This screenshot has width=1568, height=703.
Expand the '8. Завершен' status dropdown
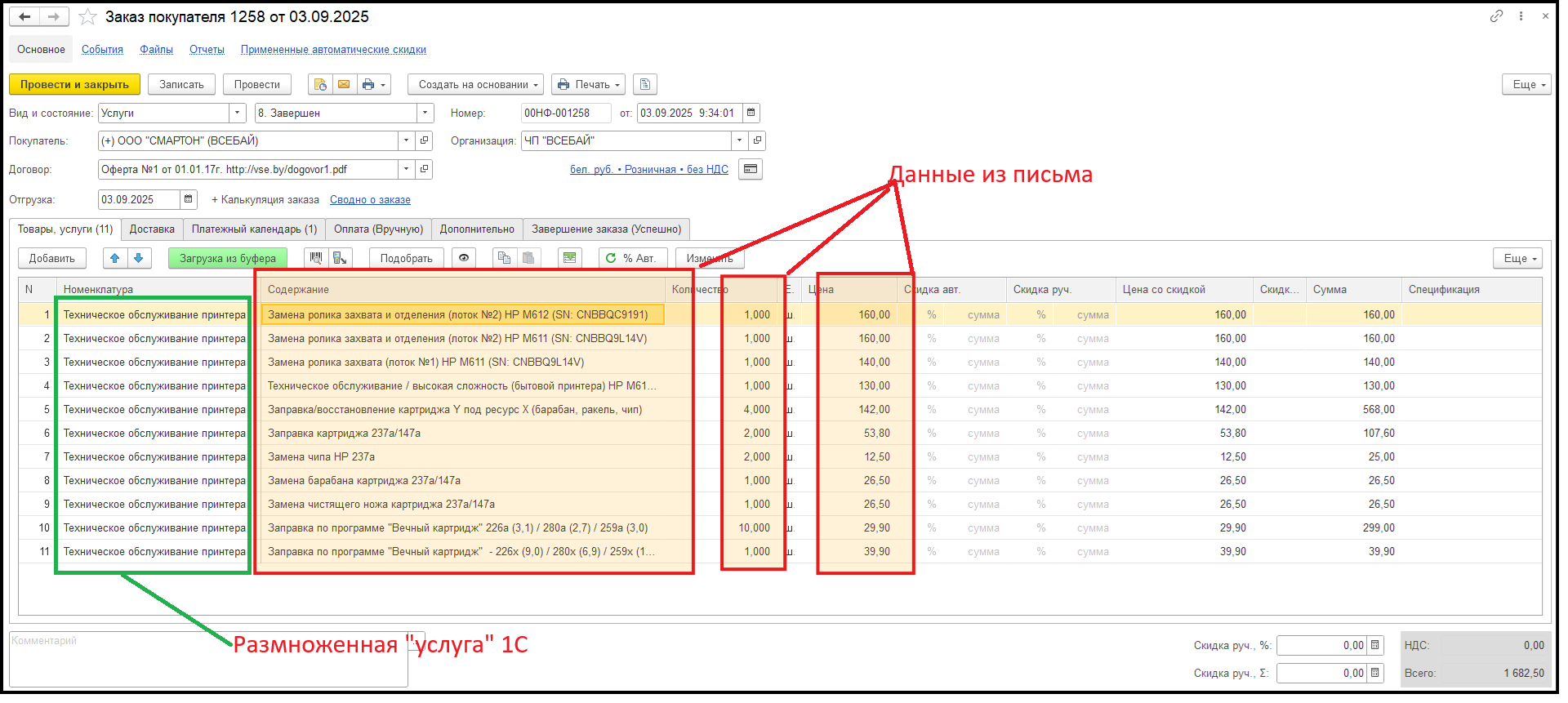(x=425, y=113)
